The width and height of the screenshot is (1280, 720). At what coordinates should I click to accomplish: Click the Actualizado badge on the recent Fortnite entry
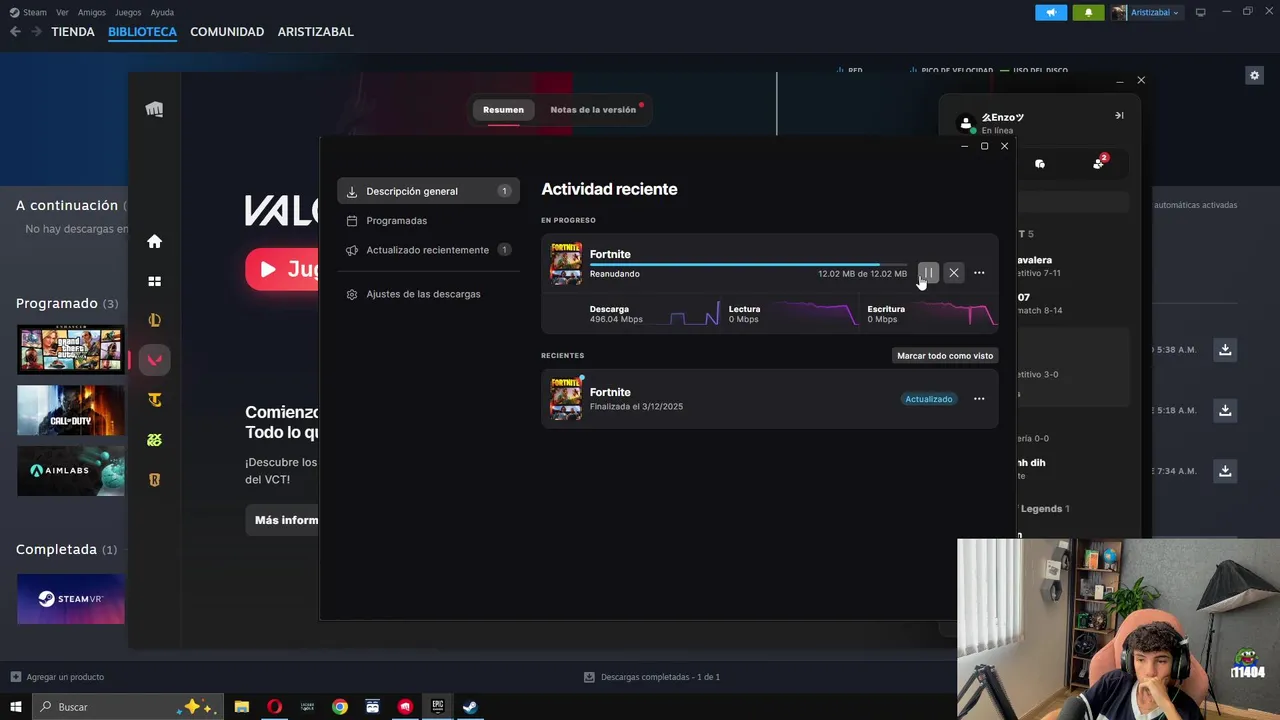click(x=929, y=399)
